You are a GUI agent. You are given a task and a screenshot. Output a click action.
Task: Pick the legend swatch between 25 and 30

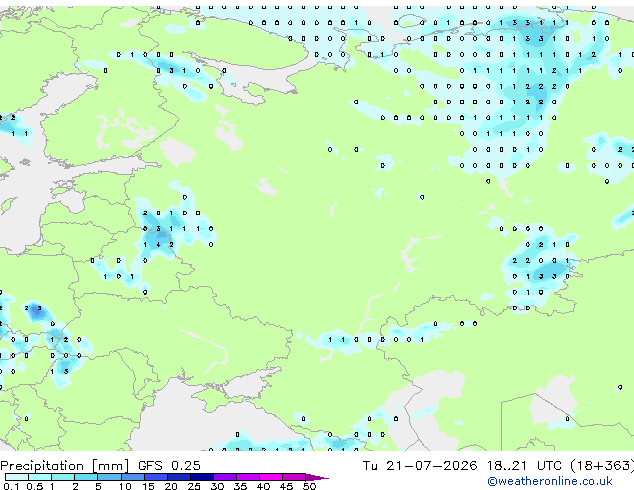click(x=201, y=477)
